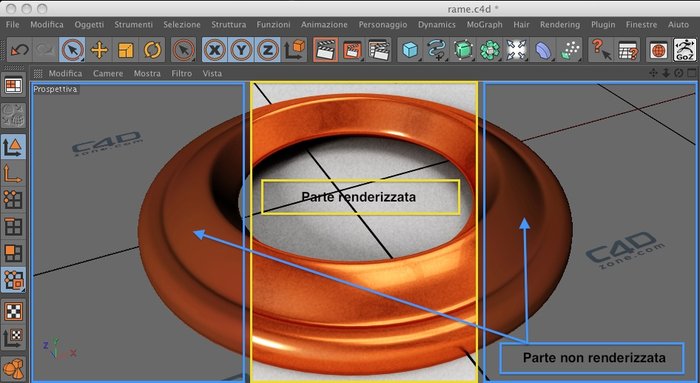The width and height of the screenshot is (700, 383).
Task: Open the Selezione menu
Action: point(182,25)
